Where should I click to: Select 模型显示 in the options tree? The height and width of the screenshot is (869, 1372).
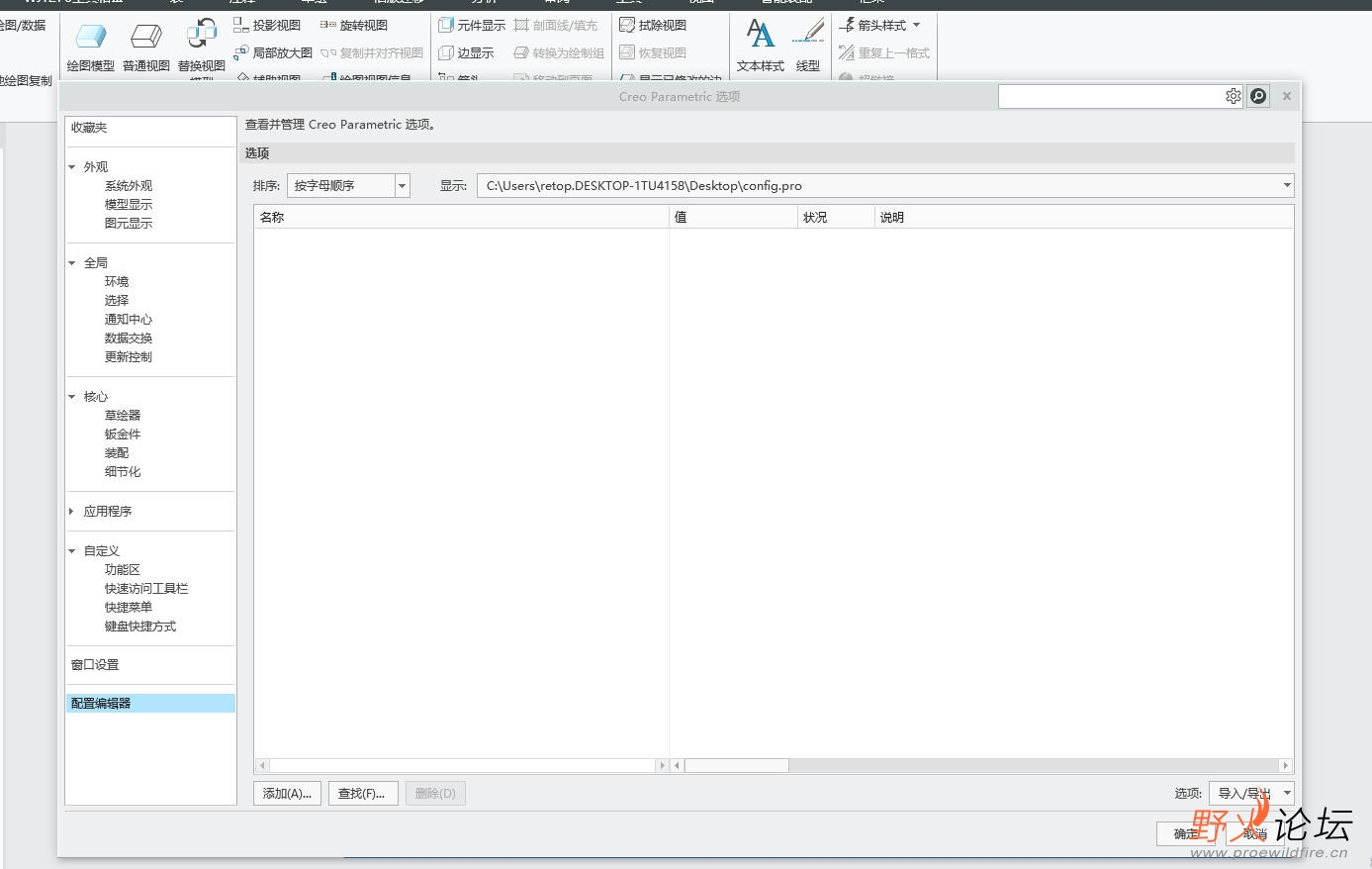pos(129,205)
